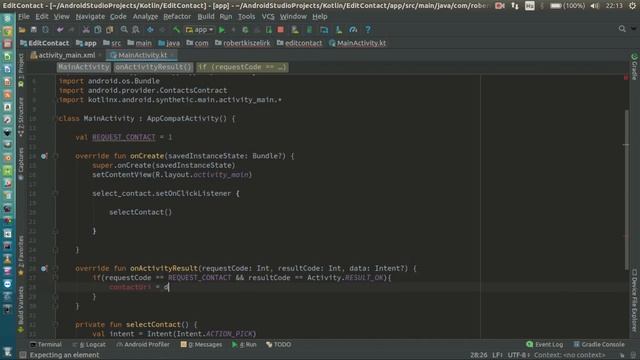Click the red error stripe indicator
640x360 pixels.
626,77
